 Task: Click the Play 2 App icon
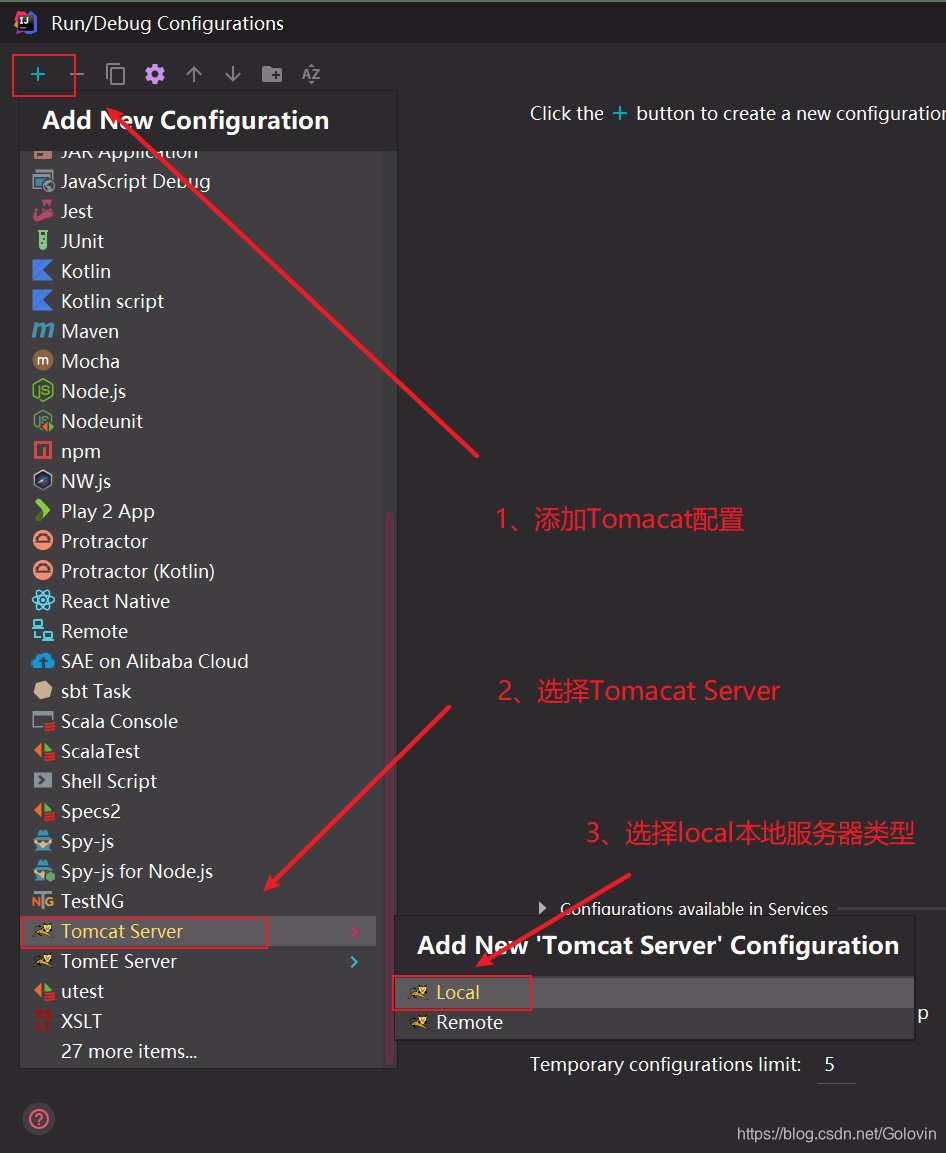(x=43, y=511)
